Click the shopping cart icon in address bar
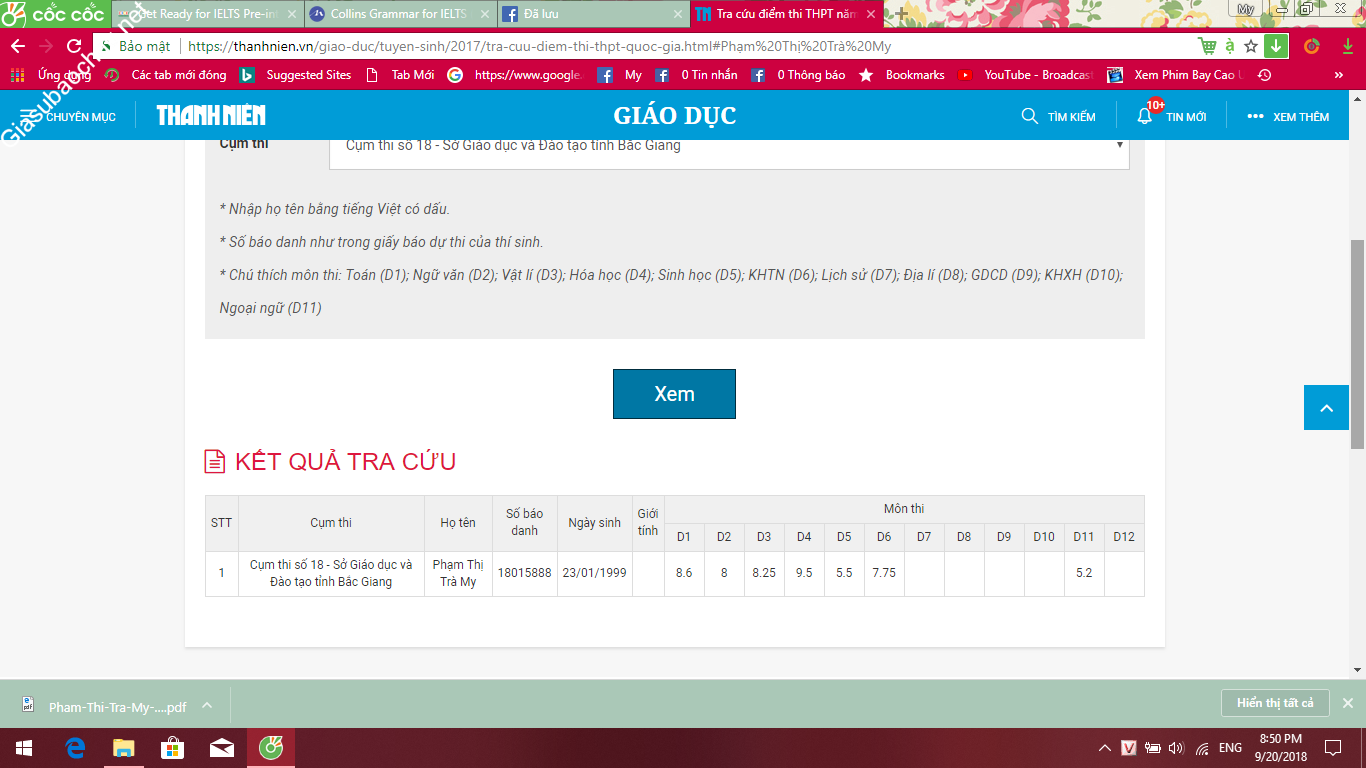 coord(1208,46)
